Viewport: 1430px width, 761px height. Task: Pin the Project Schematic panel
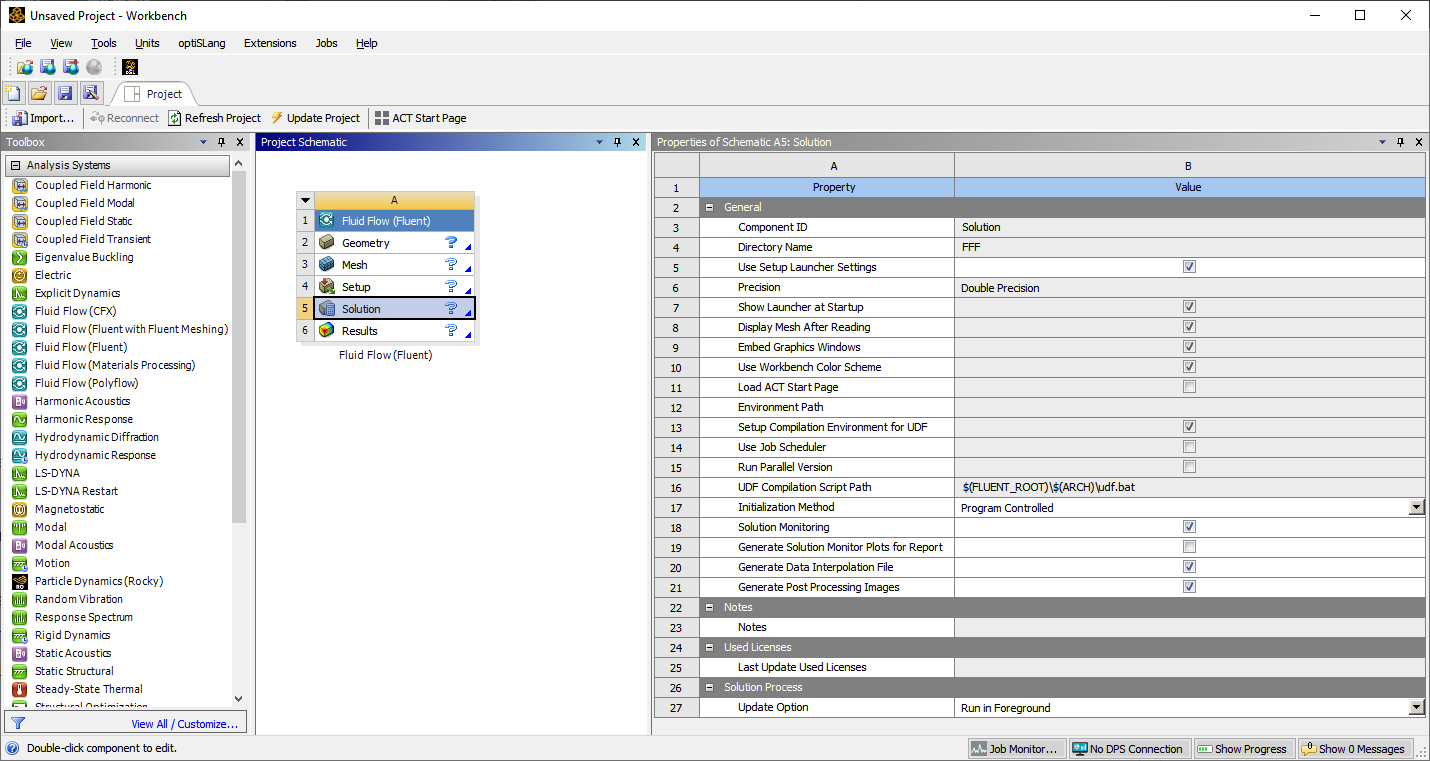tap(617, 142)
